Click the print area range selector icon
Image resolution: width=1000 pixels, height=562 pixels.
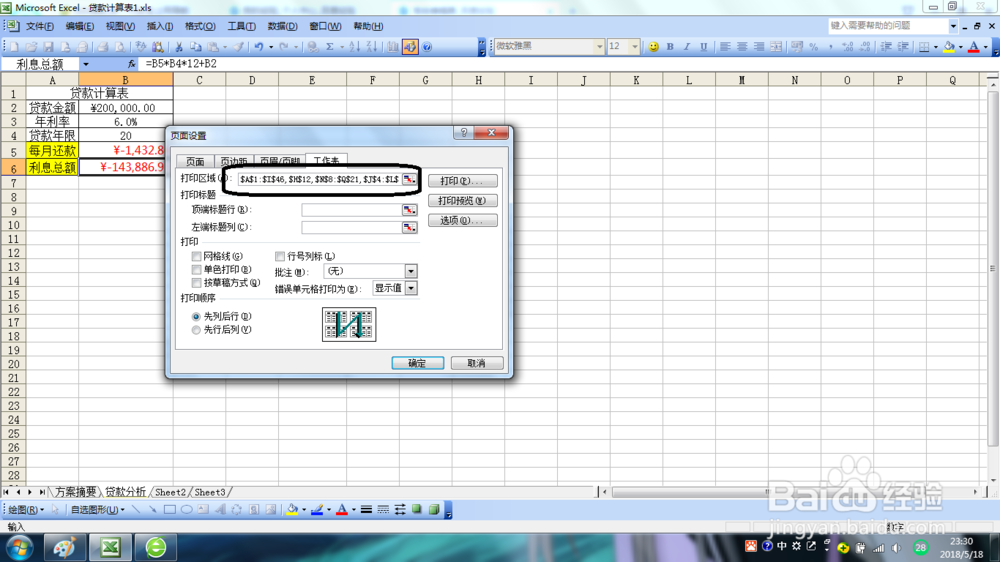coord(409,179)
